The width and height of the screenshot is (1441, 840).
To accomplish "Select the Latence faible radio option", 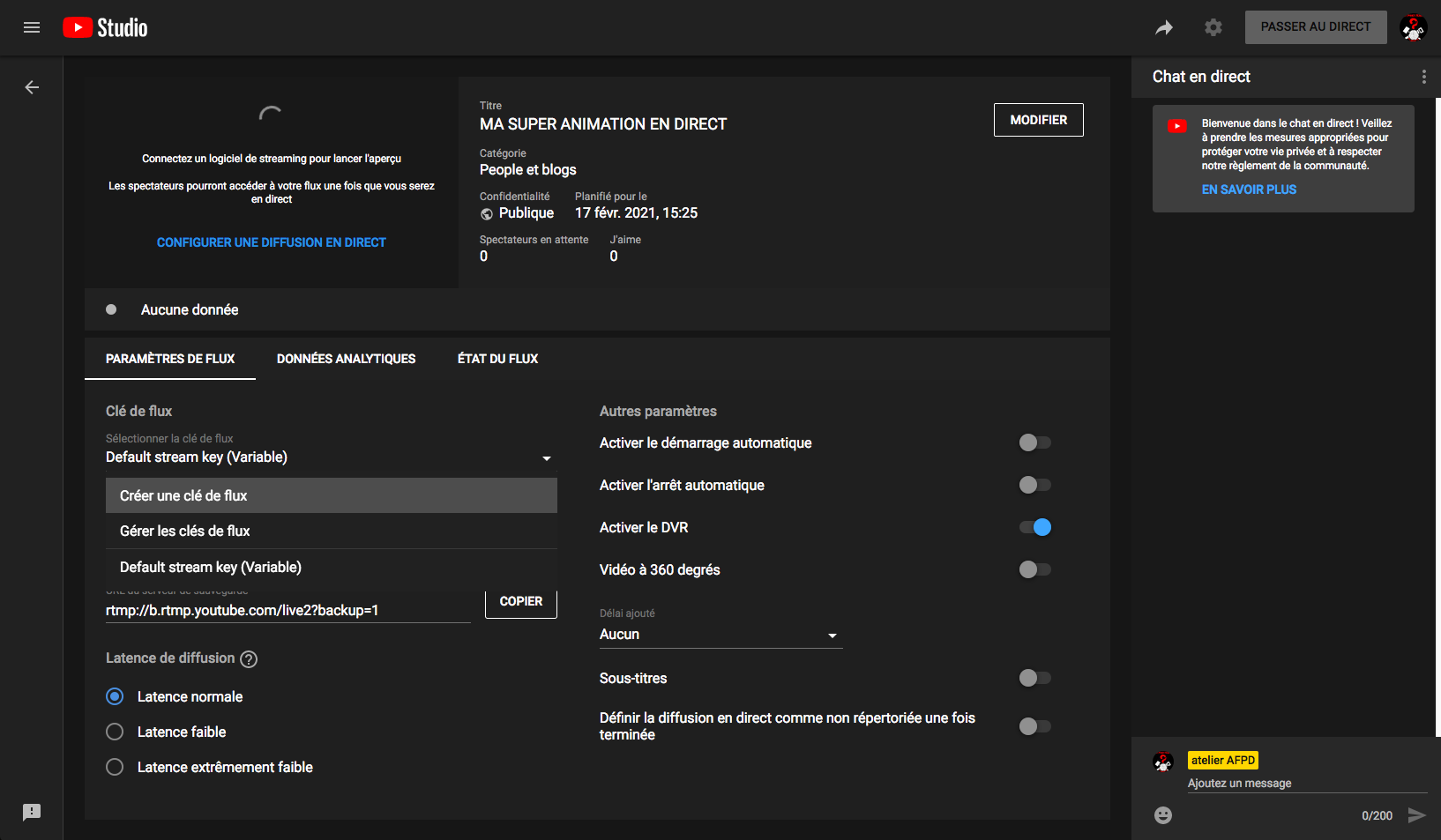I will pos(115,732).
